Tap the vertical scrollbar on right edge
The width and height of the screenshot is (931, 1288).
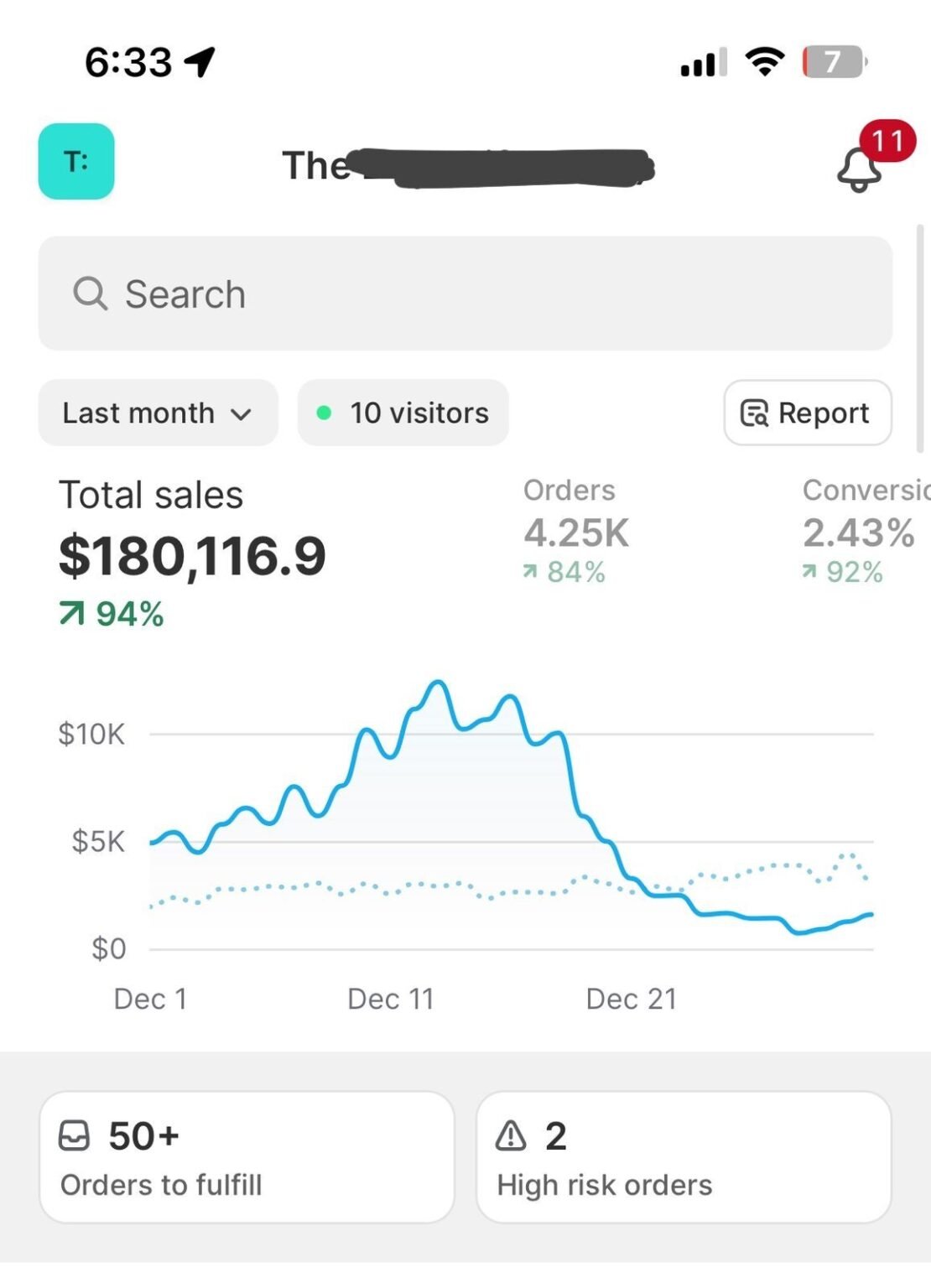(x=919, y=335)
